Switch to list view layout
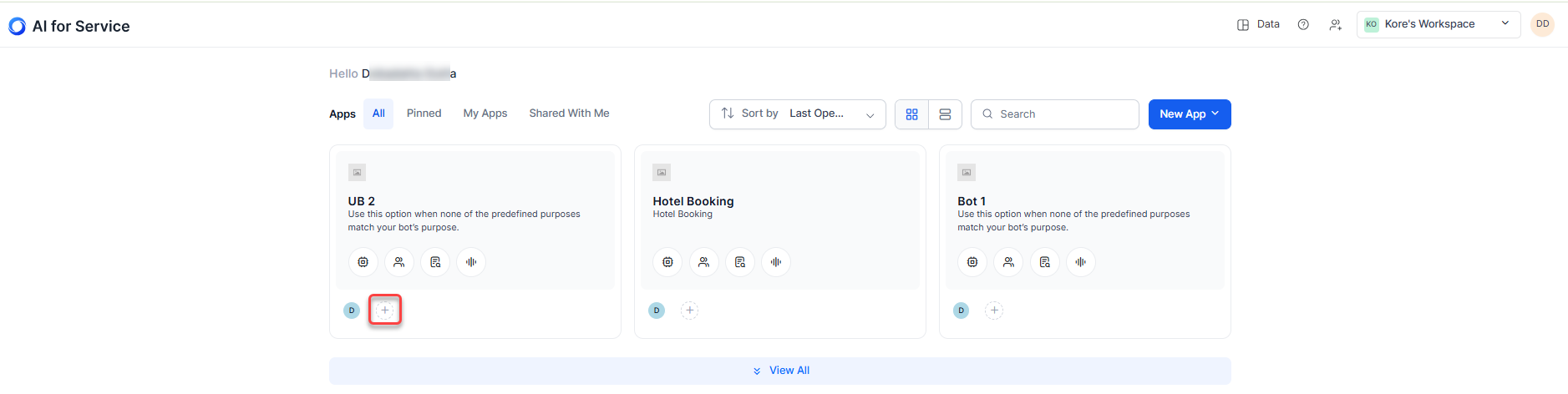This screenshot has height=394, width=1568. click(x=945, y=114)
